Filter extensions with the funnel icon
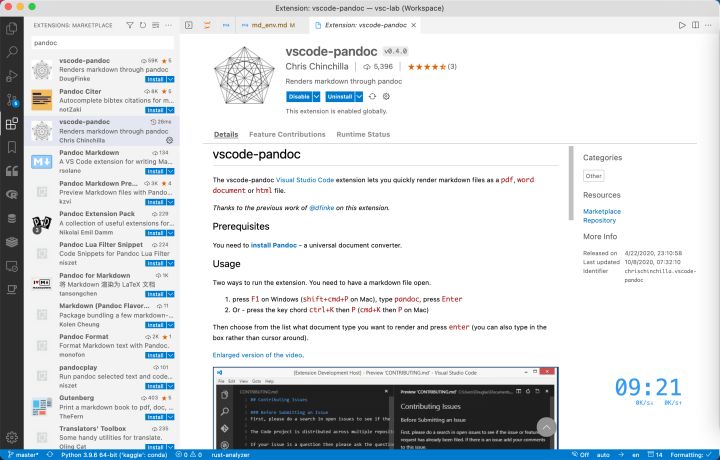 click(x=130, y=25)
